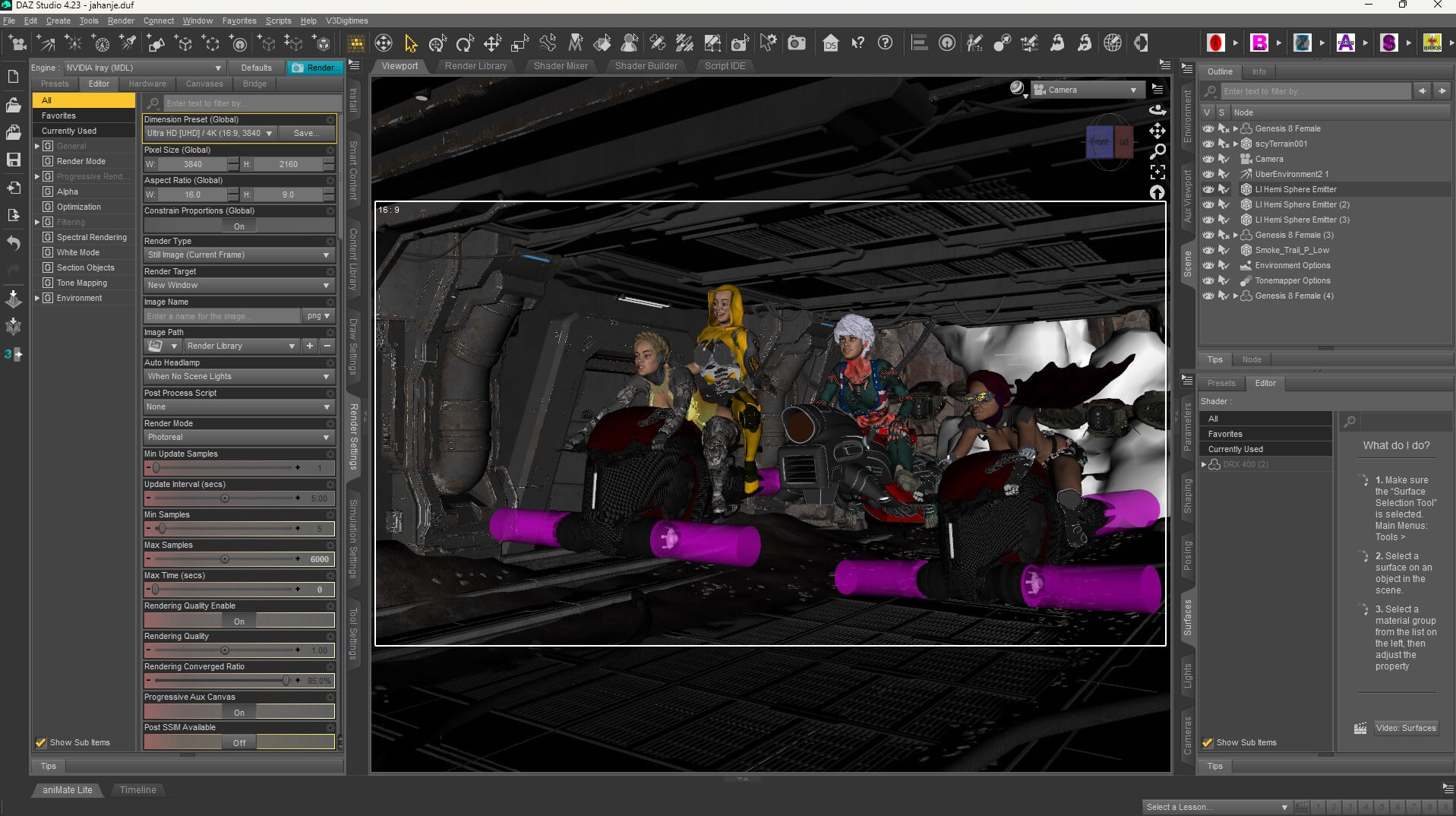Toggle Post SSIM Available Off switch
The width and height of the screenshot is (1456, 816).
(239, 742)
